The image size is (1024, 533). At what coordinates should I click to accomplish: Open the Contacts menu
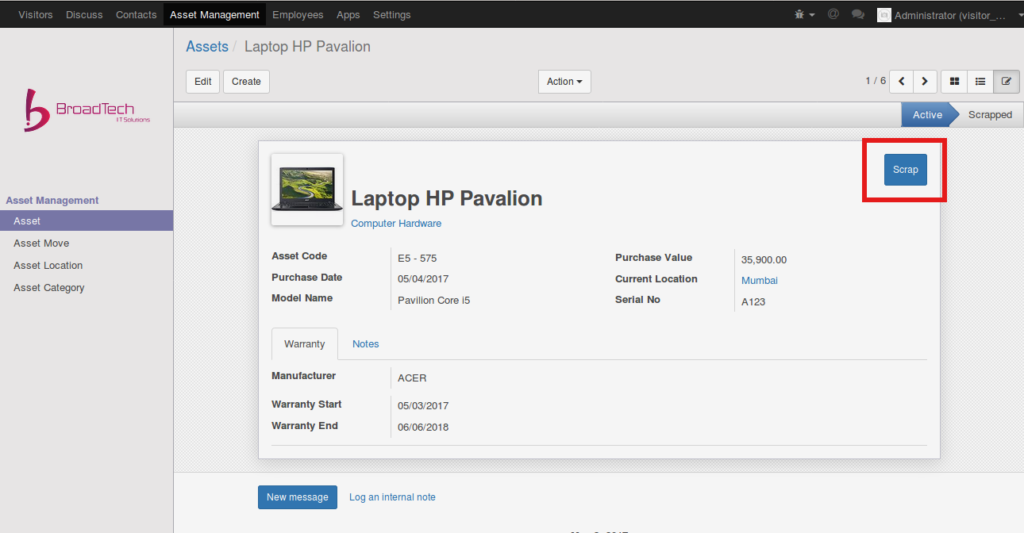click(x=136, y=14)
